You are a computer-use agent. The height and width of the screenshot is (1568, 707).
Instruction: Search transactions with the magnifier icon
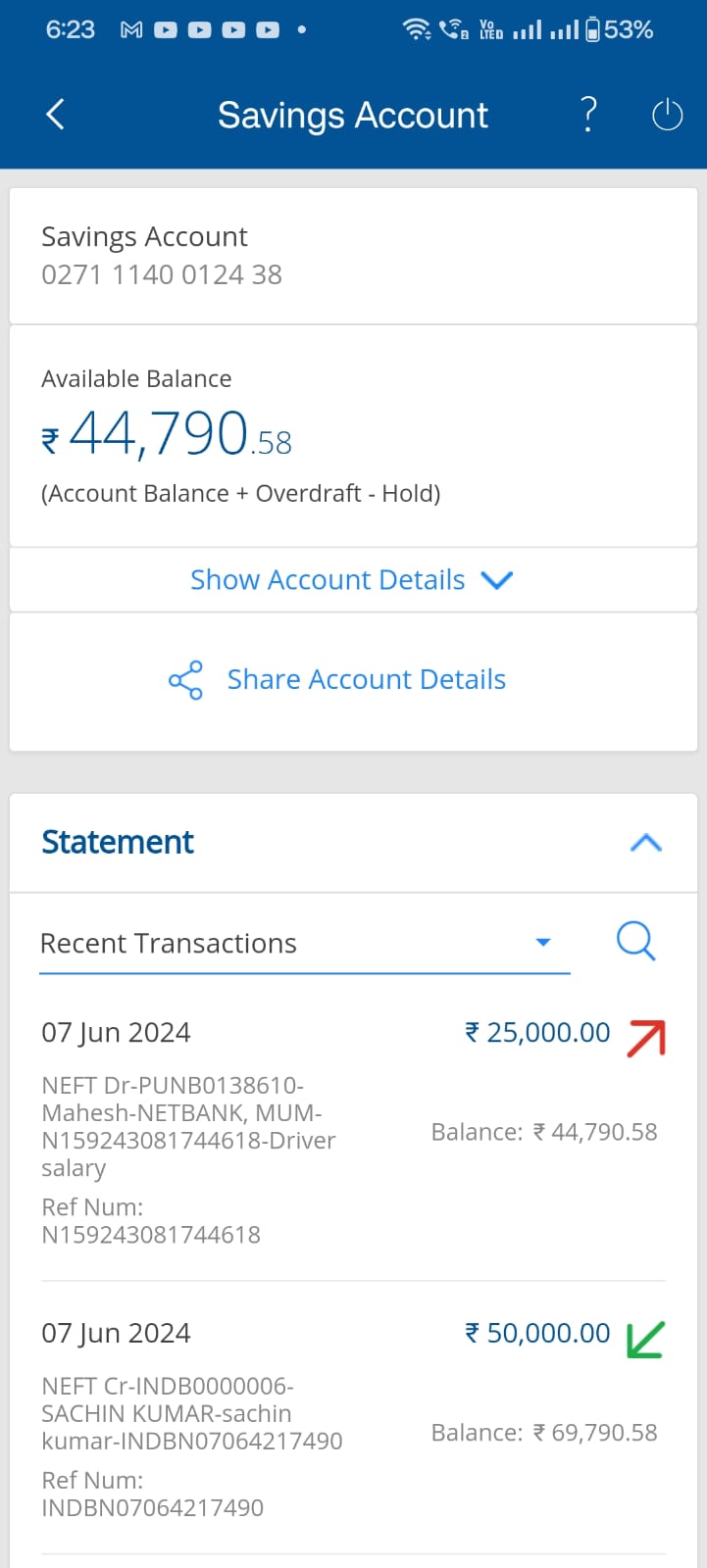(x=635, y=942)
